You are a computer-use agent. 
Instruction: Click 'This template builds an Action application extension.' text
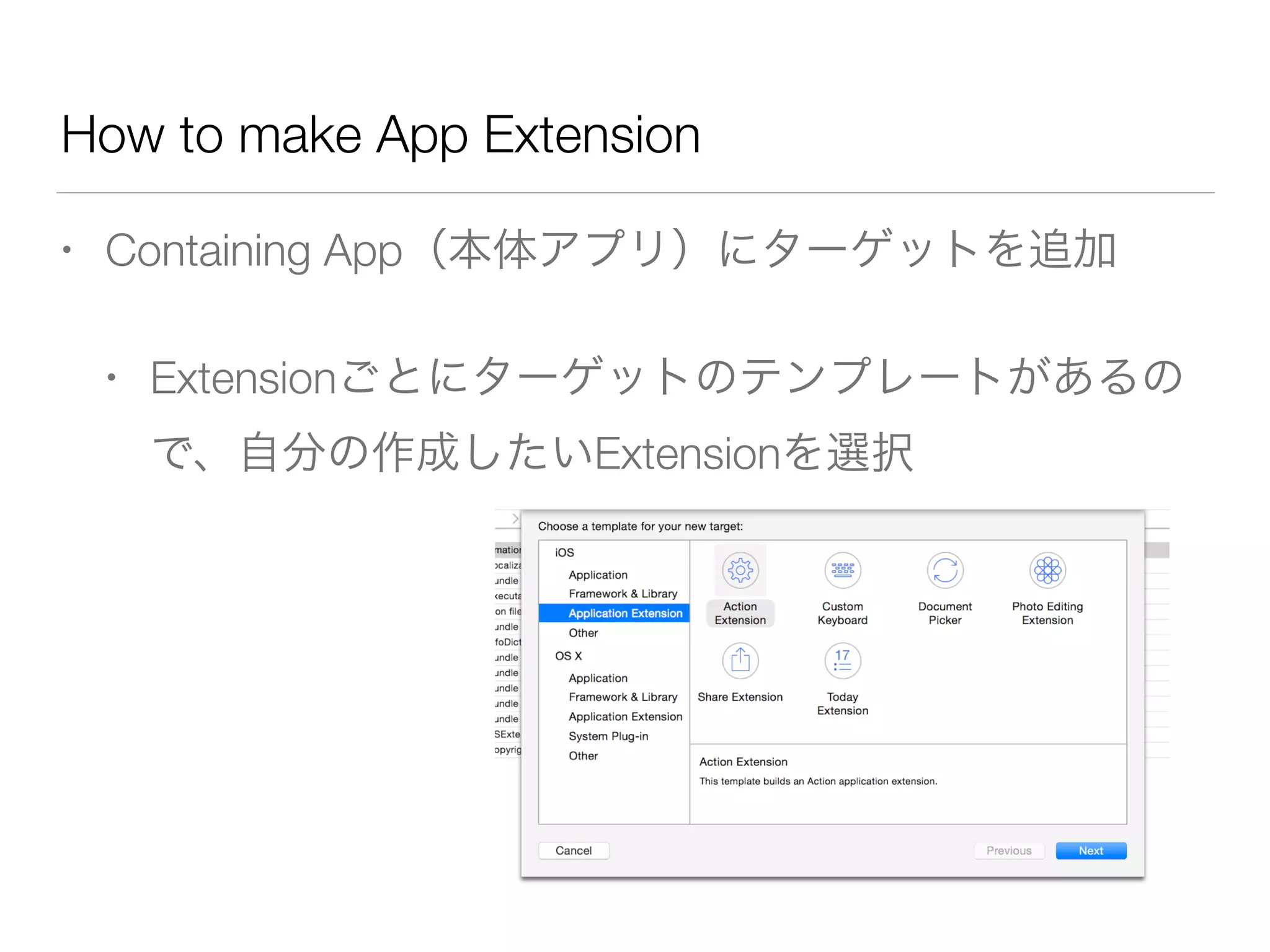pyautogui.click(x=818, y=781)
